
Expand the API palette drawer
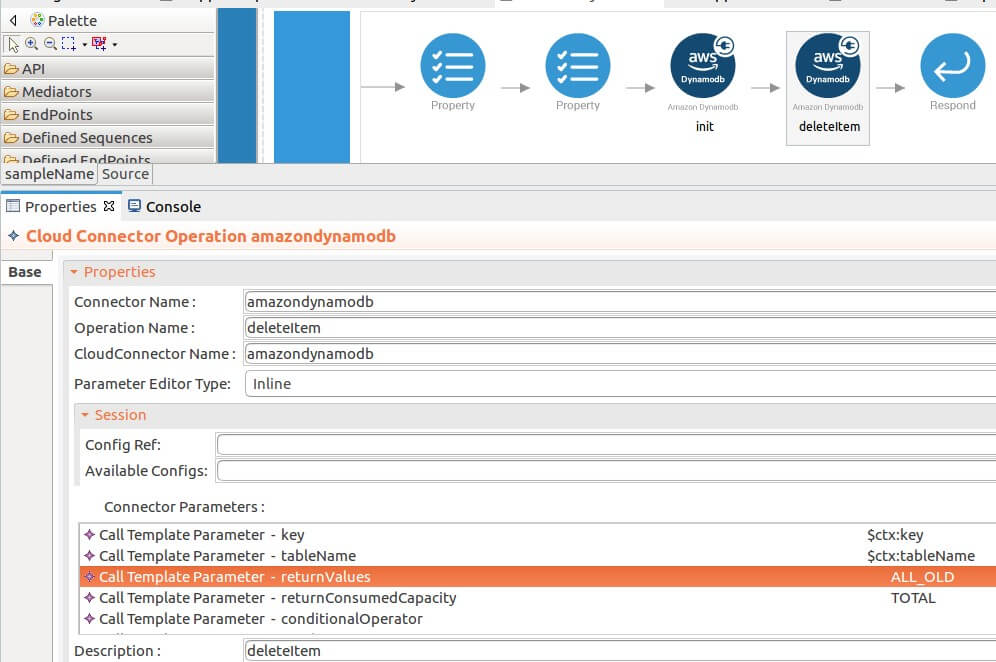[x=108, y=69]
